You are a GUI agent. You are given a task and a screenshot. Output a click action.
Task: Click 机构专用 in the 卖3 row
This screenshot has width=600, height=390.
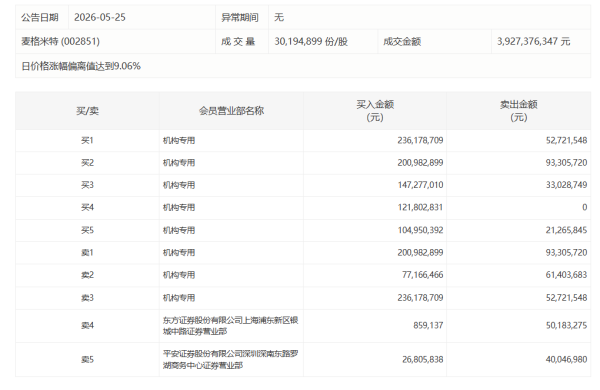pos(179,298)
